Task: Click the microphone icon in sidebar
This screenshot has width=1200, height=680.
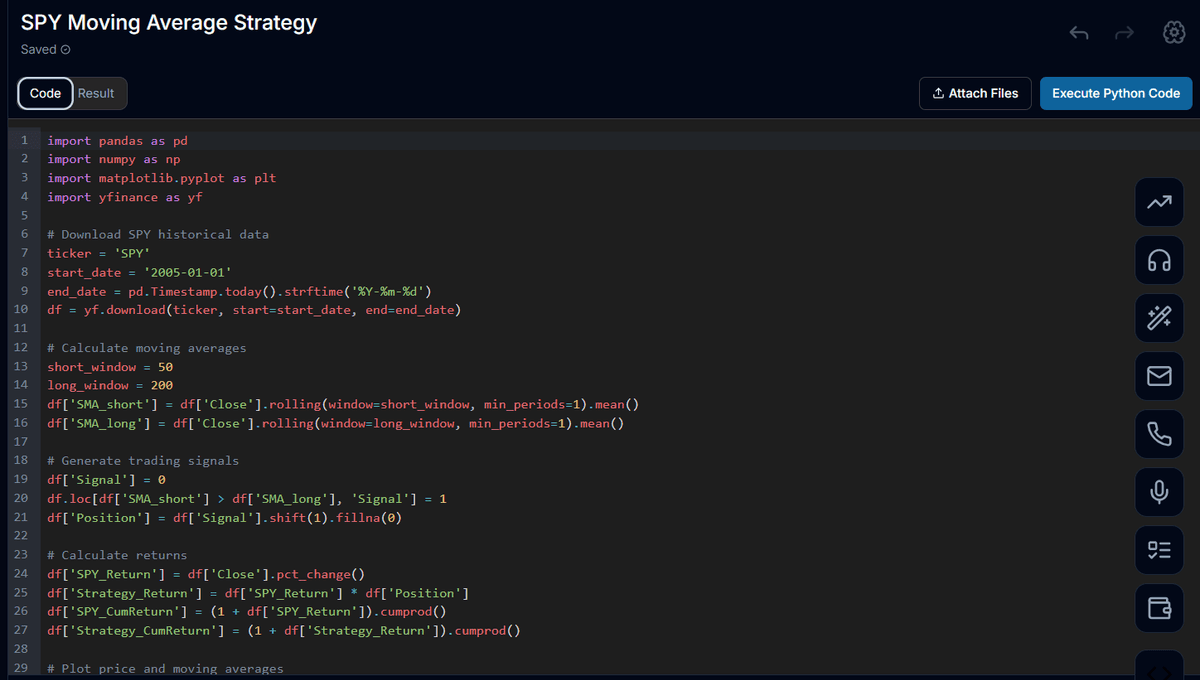Action: point(1159,492)
